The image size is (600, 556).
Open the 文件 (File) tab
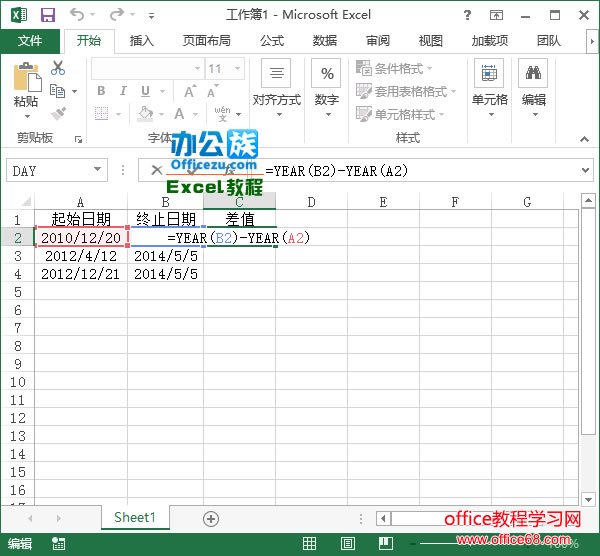coord(30,41)
